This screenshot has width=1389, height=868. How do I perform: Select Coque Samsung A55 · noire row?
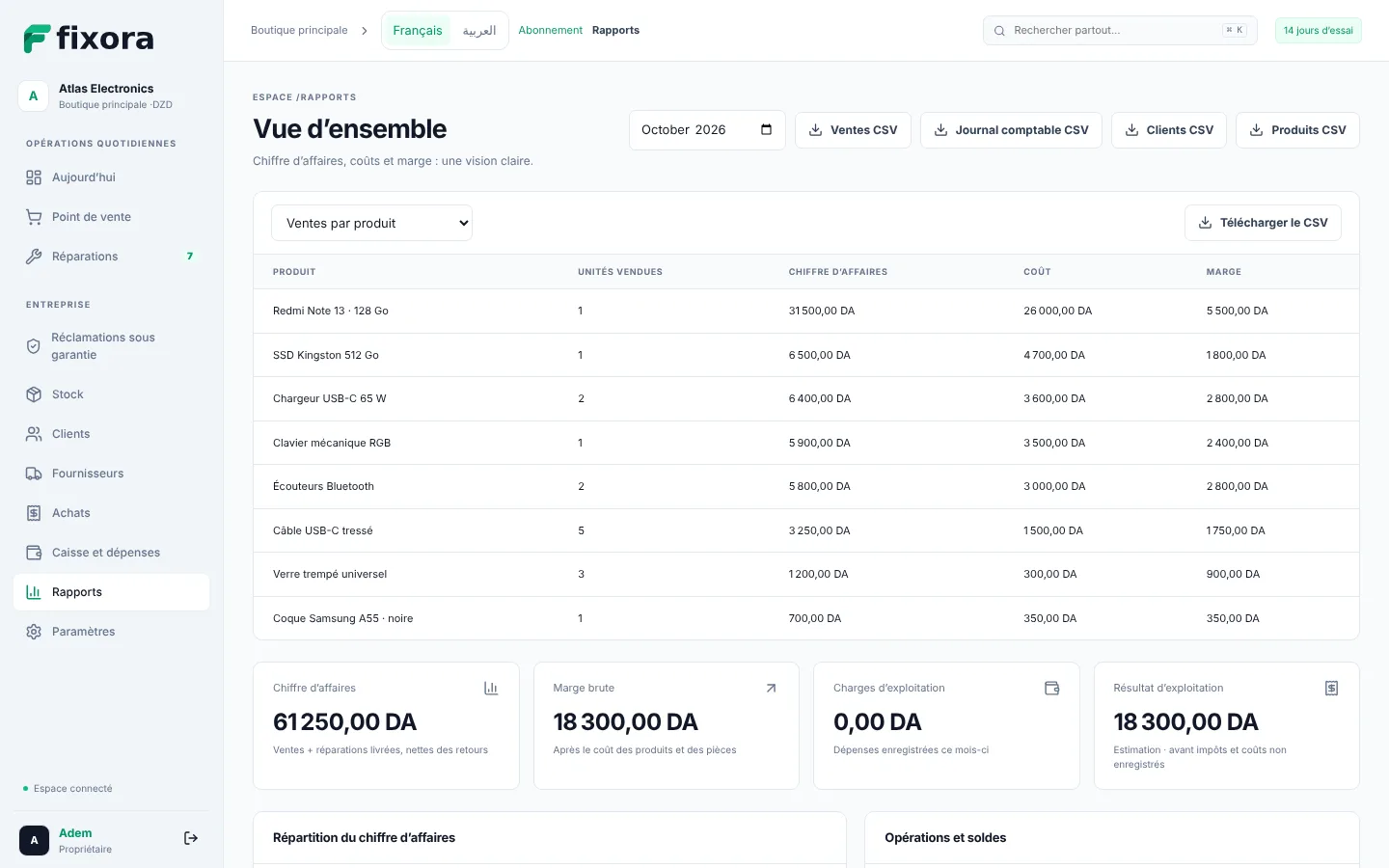coord(806,618)
